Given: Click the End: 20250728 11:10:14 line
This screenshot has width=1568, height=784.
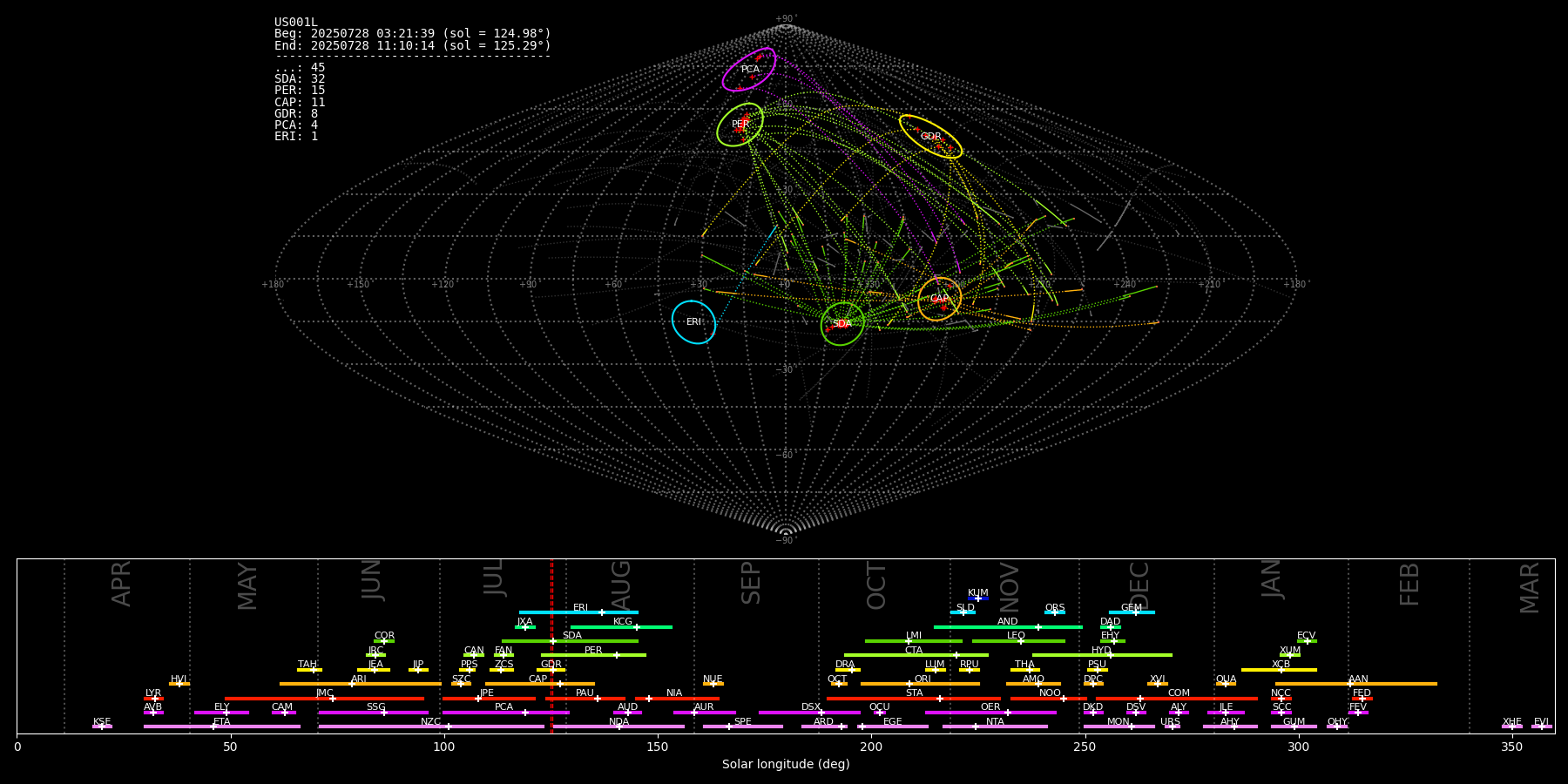Looking at the screenshot, I should [413, 45].
